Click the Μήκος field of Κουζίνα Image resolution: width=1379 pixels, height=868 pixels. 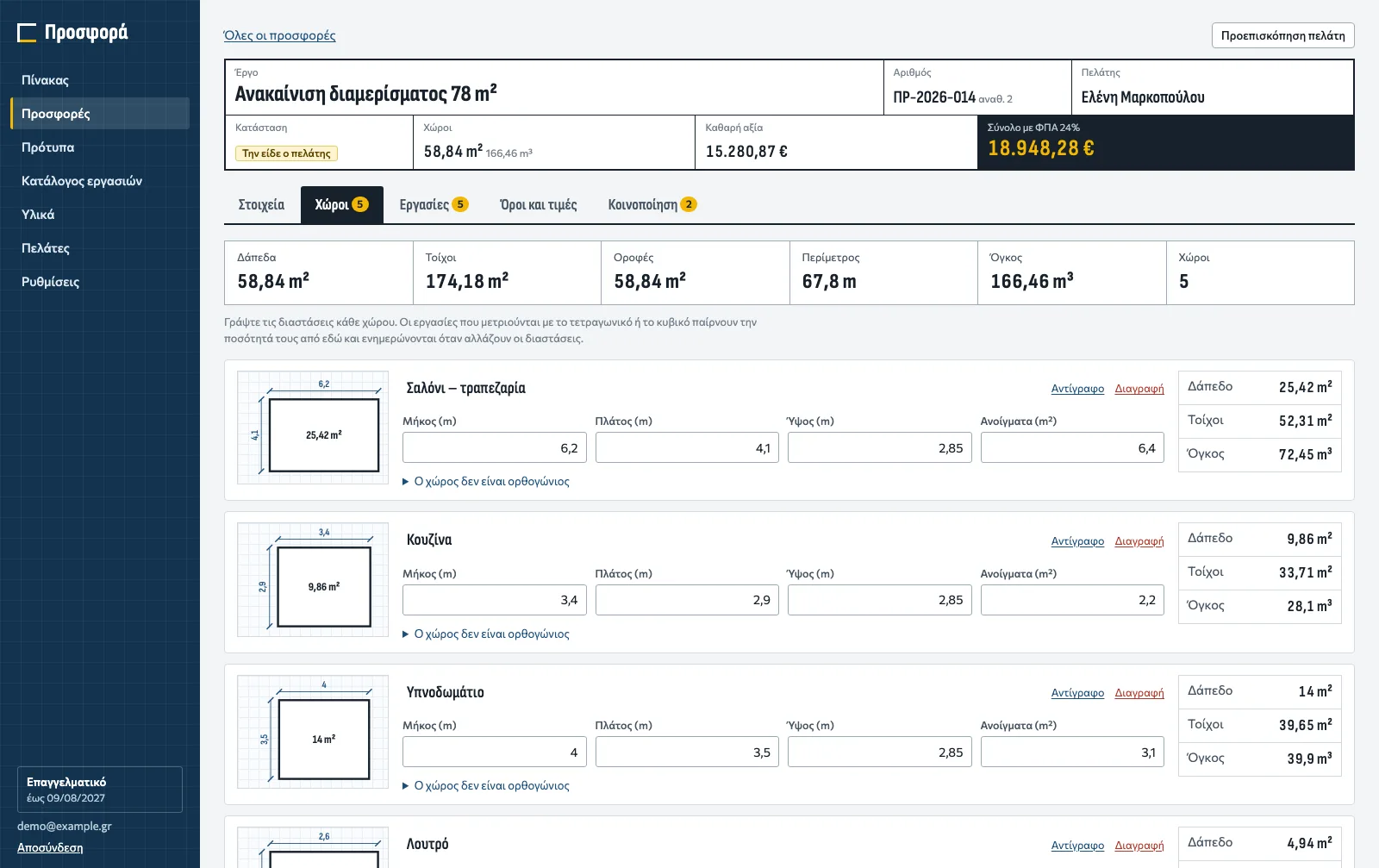coord(495,601)
